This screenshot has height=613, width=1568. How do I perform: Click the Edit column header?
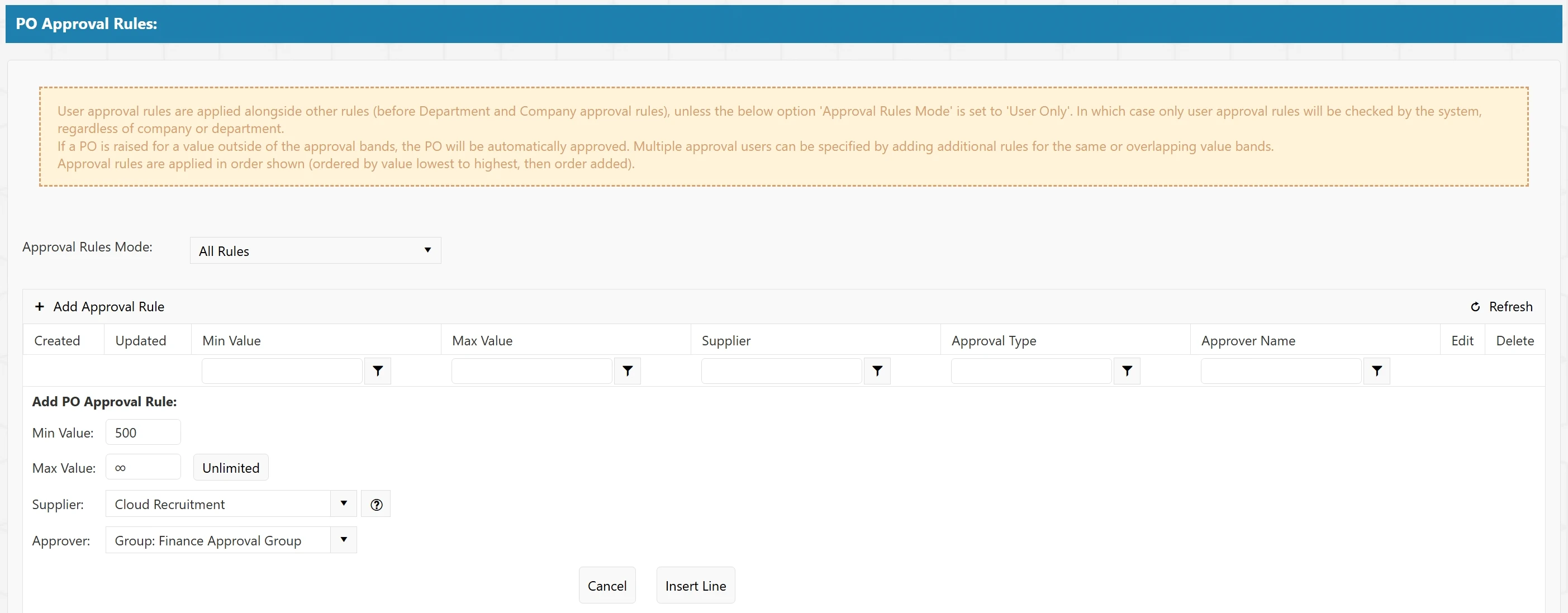pos(1462,340)
